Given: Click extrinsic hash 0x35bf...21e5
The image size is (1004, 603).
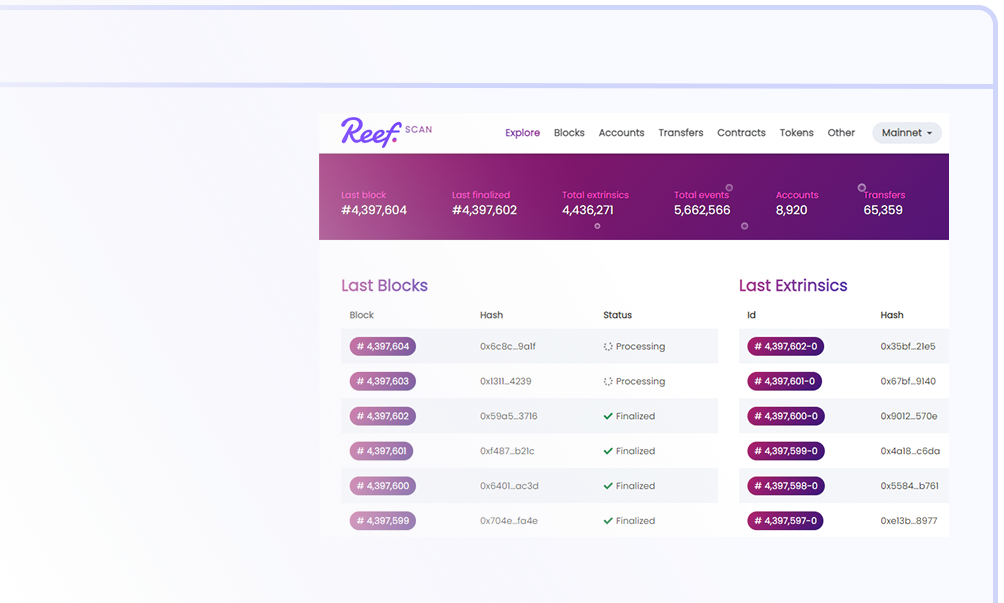Looking at the screenshot, I should tap(907, 346).
